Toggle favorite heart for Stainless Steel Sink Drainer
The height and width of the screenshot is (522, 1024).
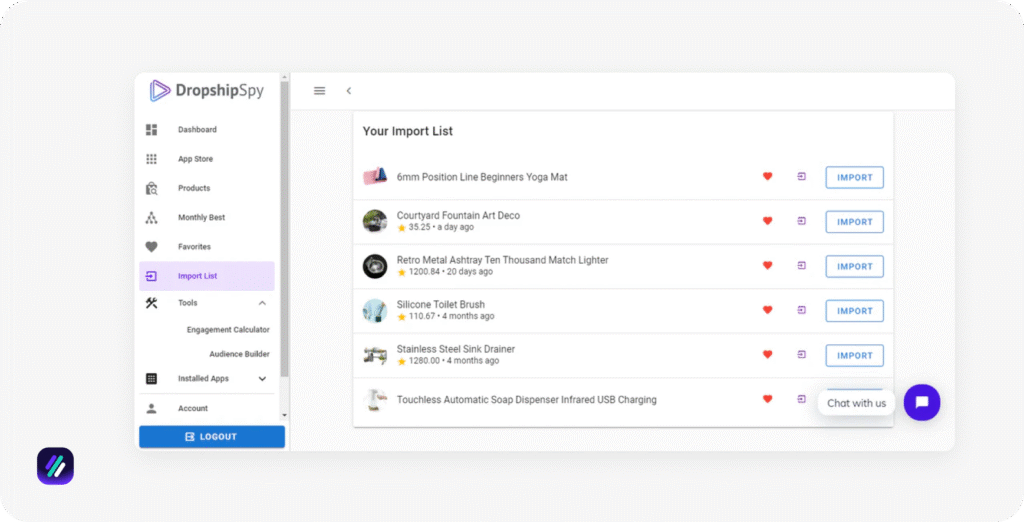click(x=768, y=355)
